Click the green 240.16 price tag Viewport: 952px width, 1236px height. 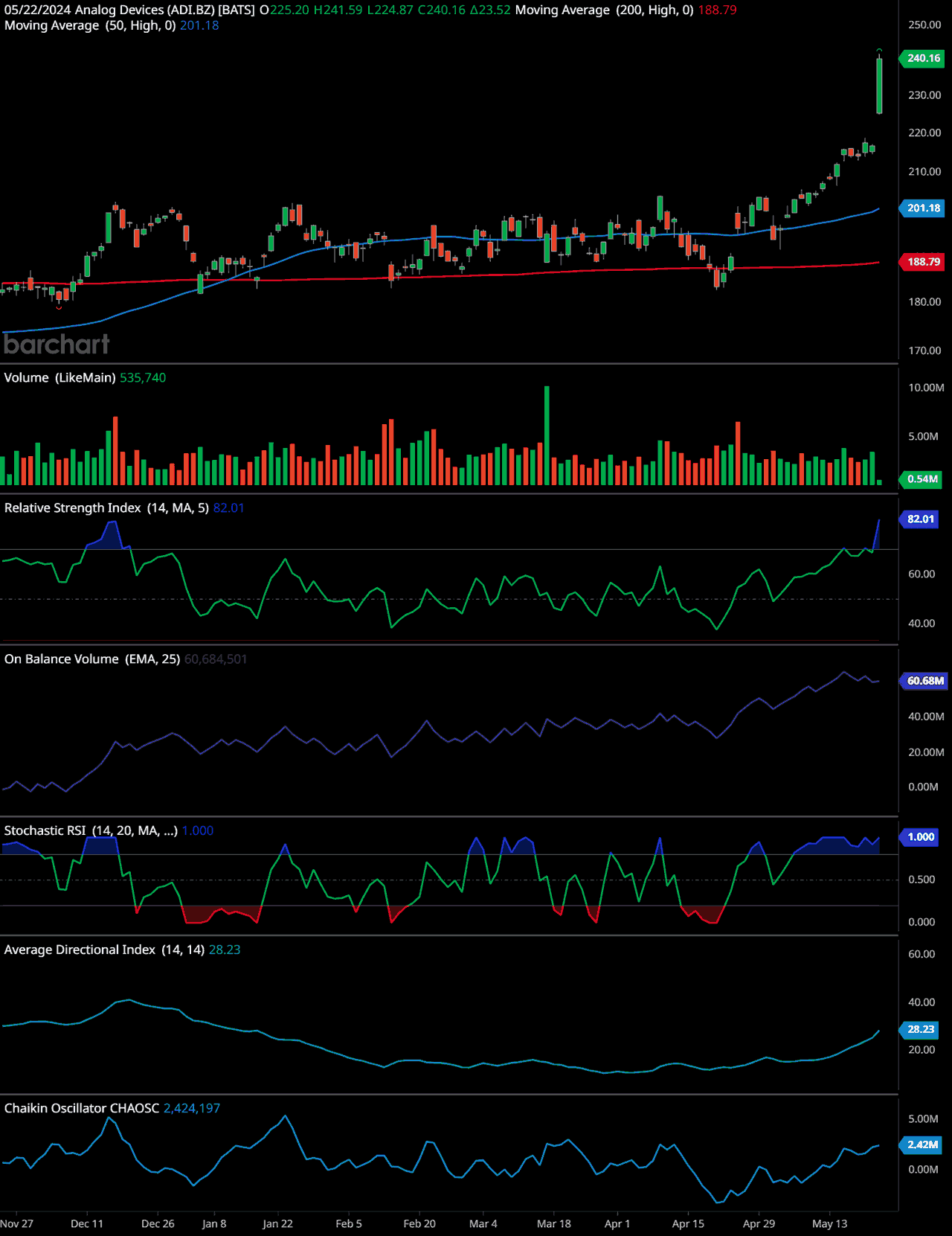pyautogui.click(x=923, y=58)
